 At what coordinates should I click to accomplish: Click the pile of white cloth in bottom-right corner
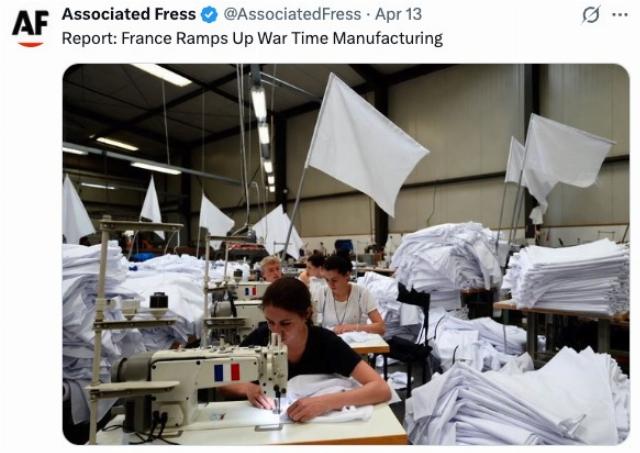[518, 400]
